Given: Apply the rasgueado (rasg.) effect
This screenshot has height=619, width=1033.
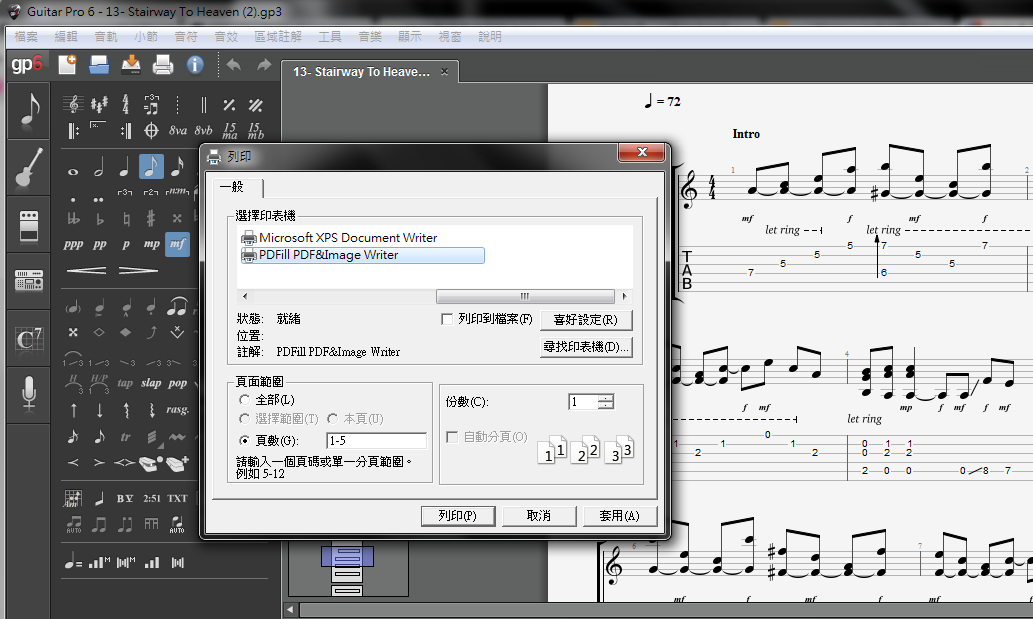Looking at the screenshot, I should click(x=177, y=410).
